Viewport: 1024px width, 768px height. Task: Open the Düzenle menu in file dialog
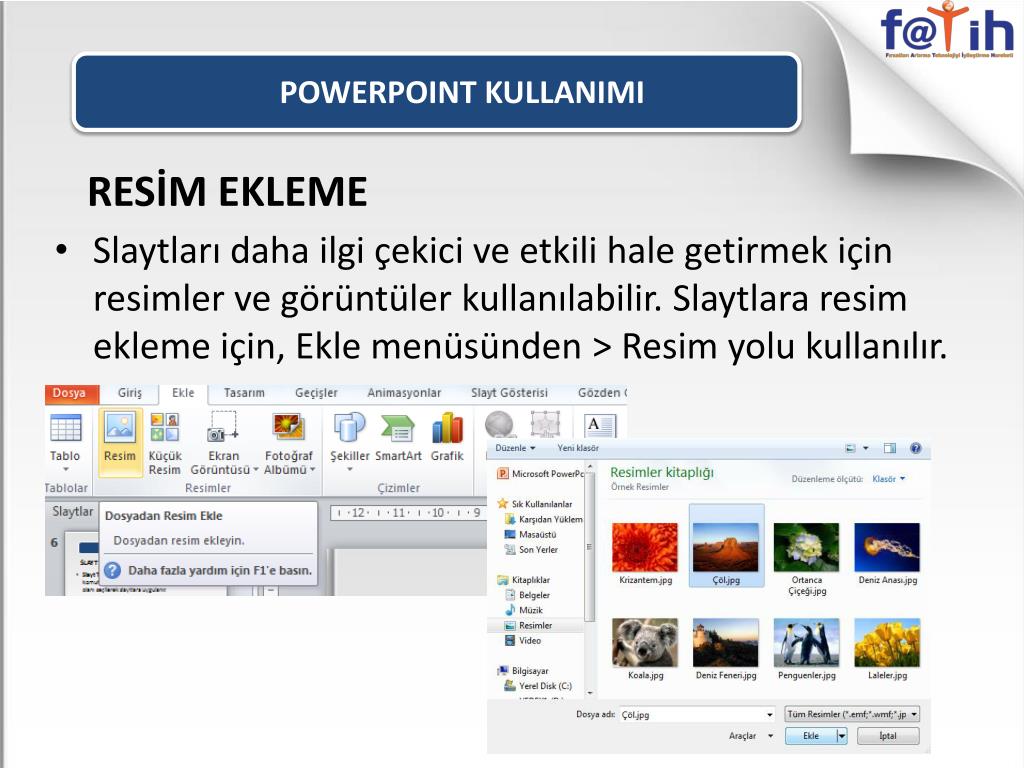515,448
